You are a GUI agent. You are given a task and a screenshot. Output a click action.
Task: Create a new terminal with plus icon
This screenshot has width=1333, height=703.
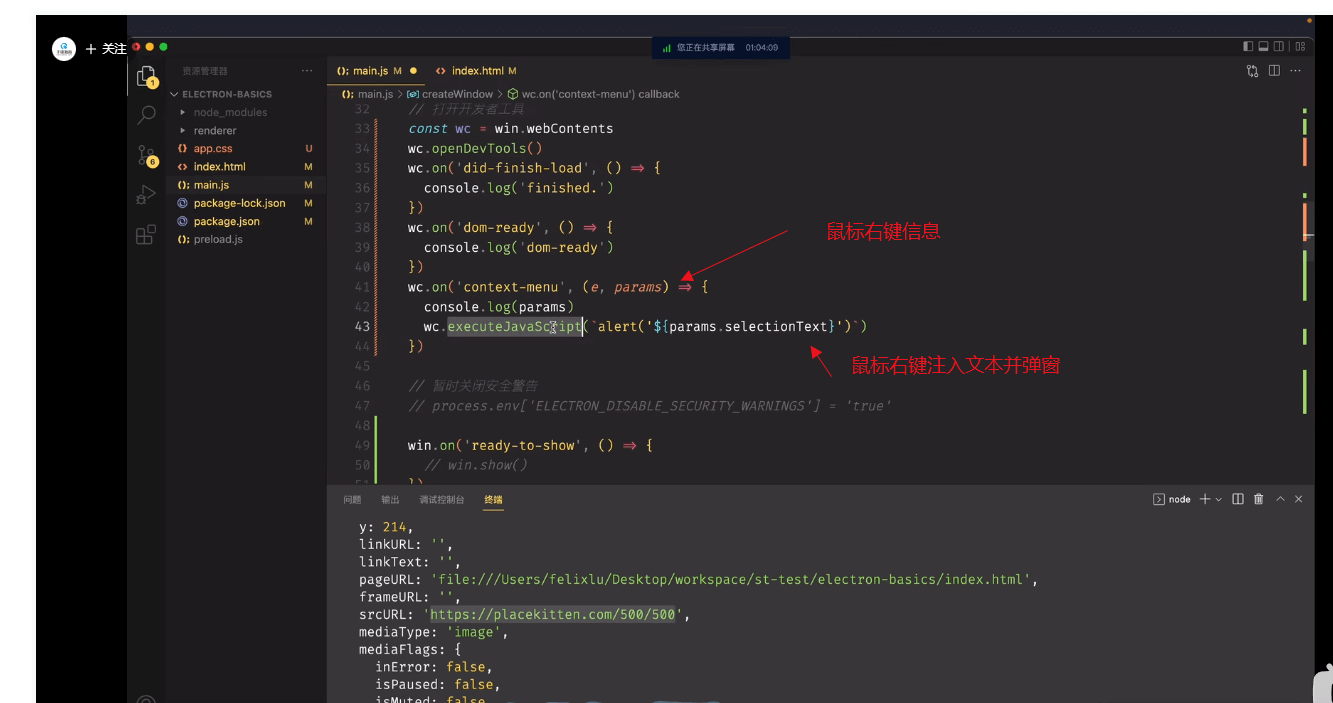tap(1205, 499)
